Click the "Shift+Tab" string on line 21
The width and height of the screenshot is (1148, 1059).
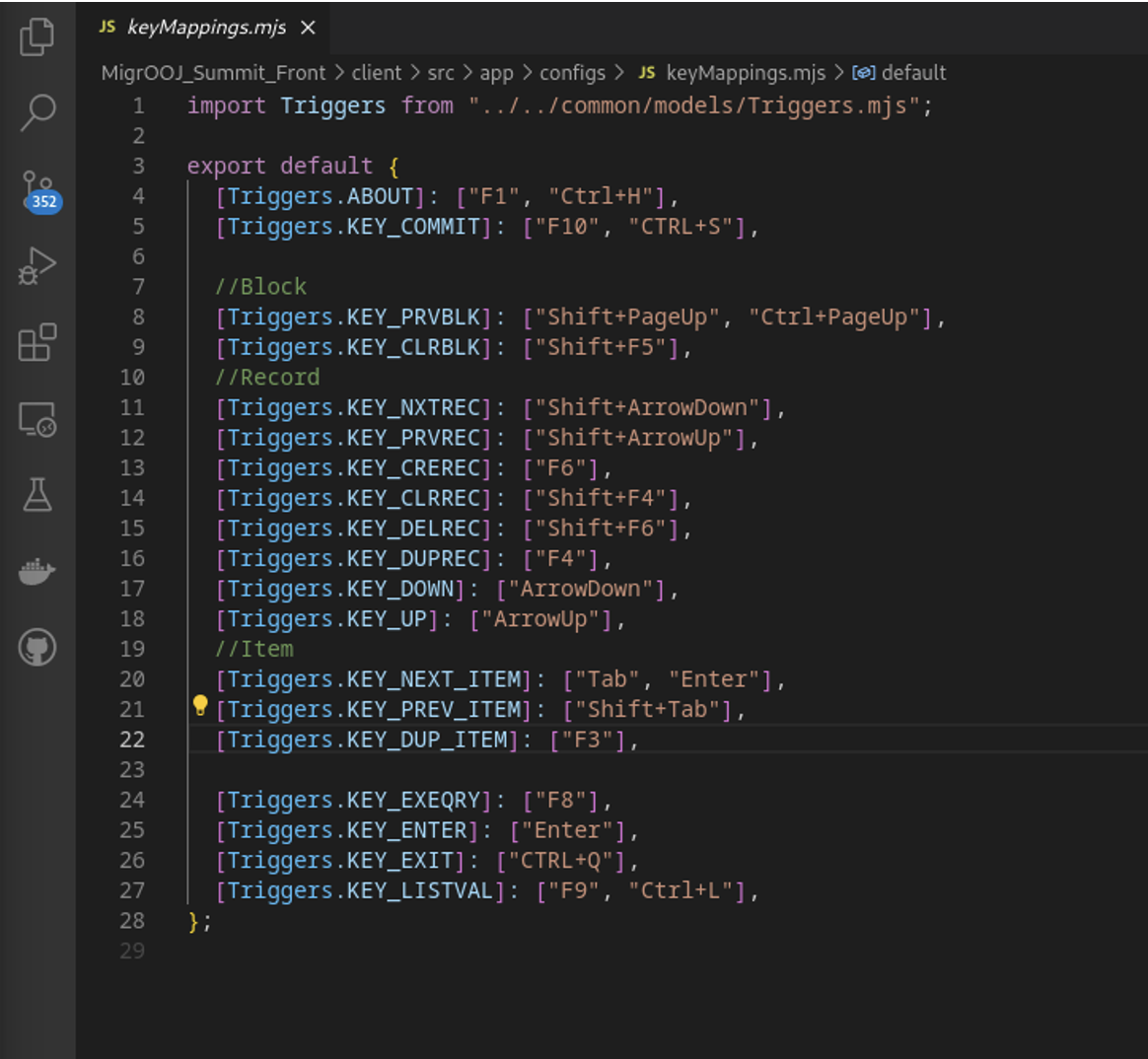point(647,710)
